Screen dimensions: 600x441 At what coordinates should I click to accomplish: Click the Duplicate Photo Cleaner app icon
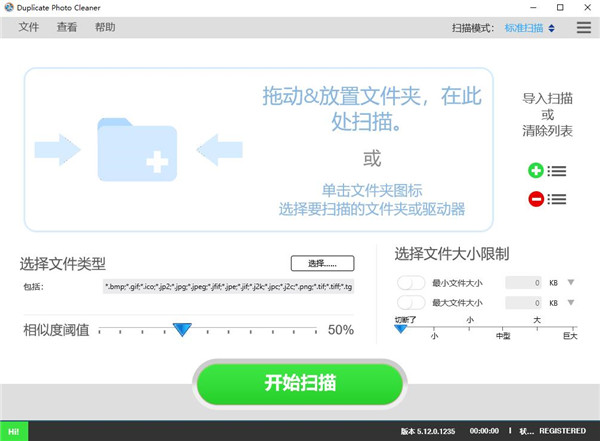[9, 7]
